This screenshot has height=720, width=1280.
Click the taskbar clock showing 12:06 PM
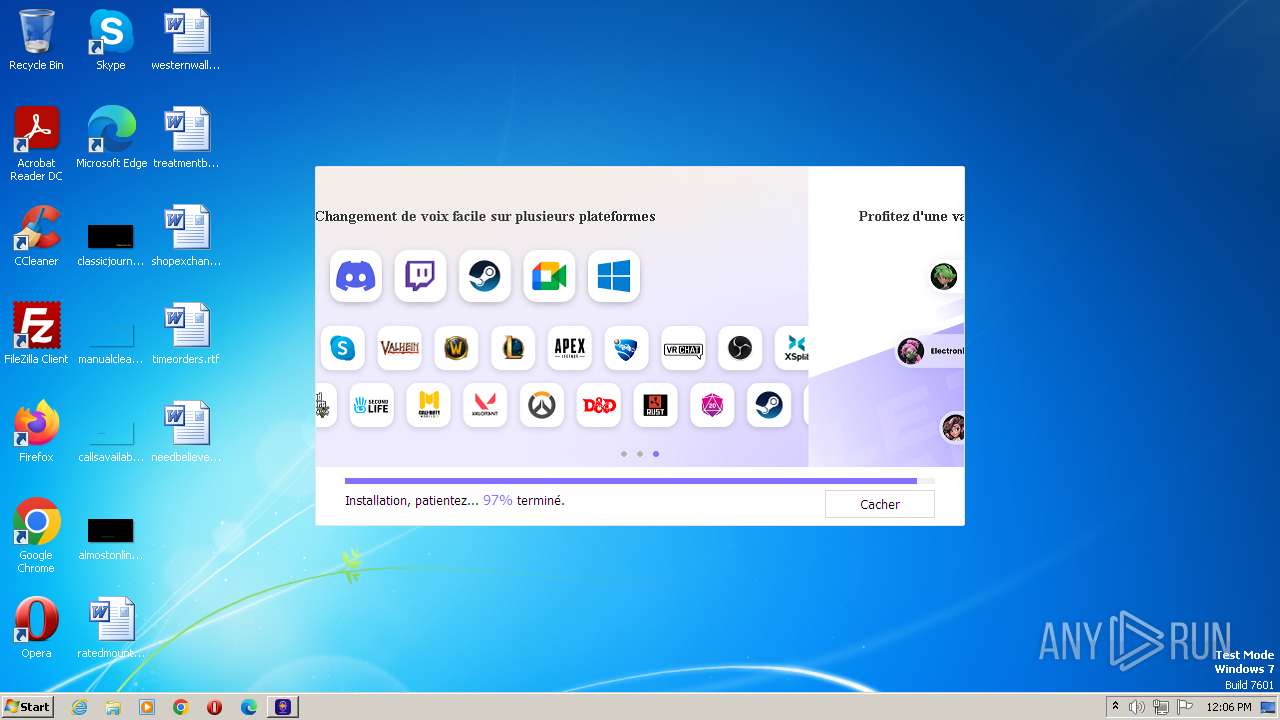[1229, 707]
